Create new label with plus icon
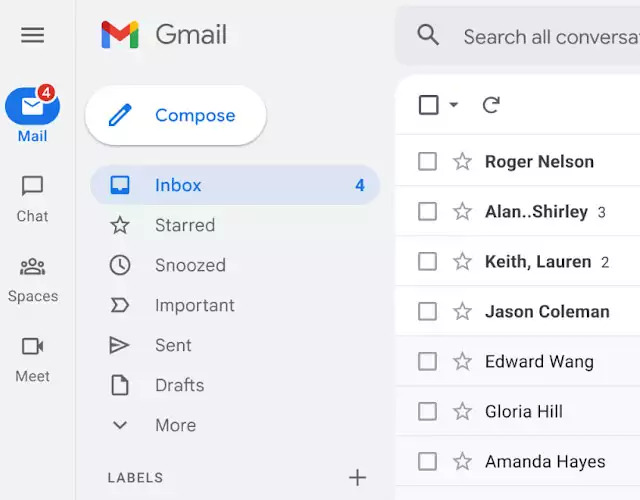The width and height of the screenshot is (640, 500). point(357,478)
